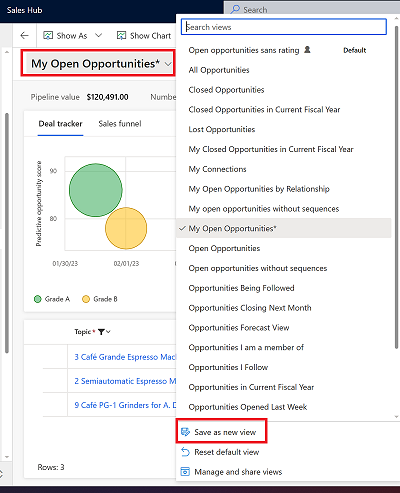The width and height of the screenshot is (400, 493).
Task: Click the Manage and share views icon
Action: tap(185, 472)
